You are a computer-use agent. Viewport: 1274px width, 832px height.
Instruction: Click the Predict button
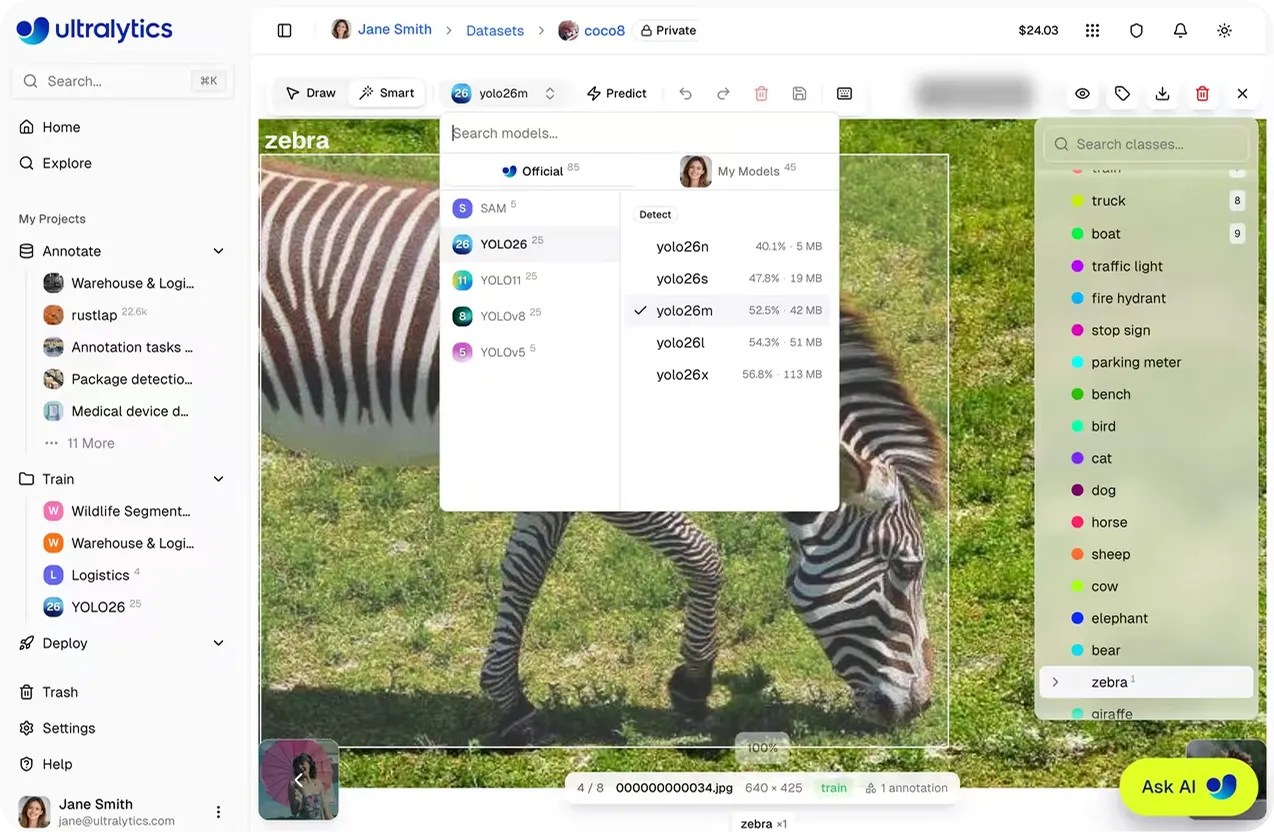617,93
